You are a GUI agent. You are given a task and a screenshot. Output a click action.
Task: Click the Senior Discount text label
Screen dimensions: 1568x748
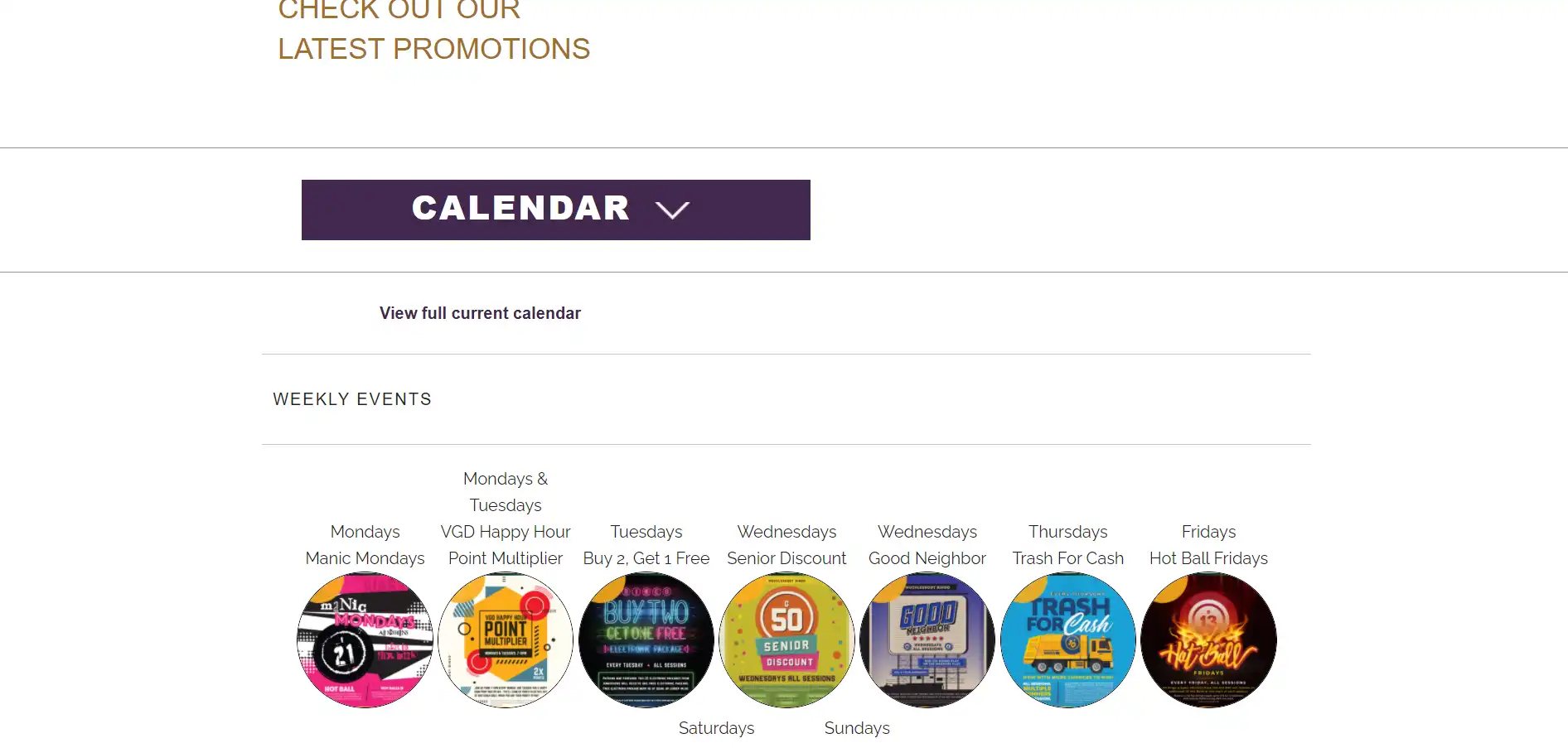(786, 558)
